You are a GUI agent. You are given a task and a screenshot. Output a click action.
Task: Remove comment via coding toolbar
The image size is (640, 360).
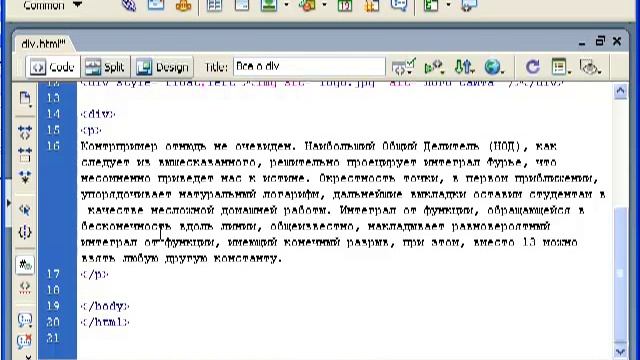(25, 341)
